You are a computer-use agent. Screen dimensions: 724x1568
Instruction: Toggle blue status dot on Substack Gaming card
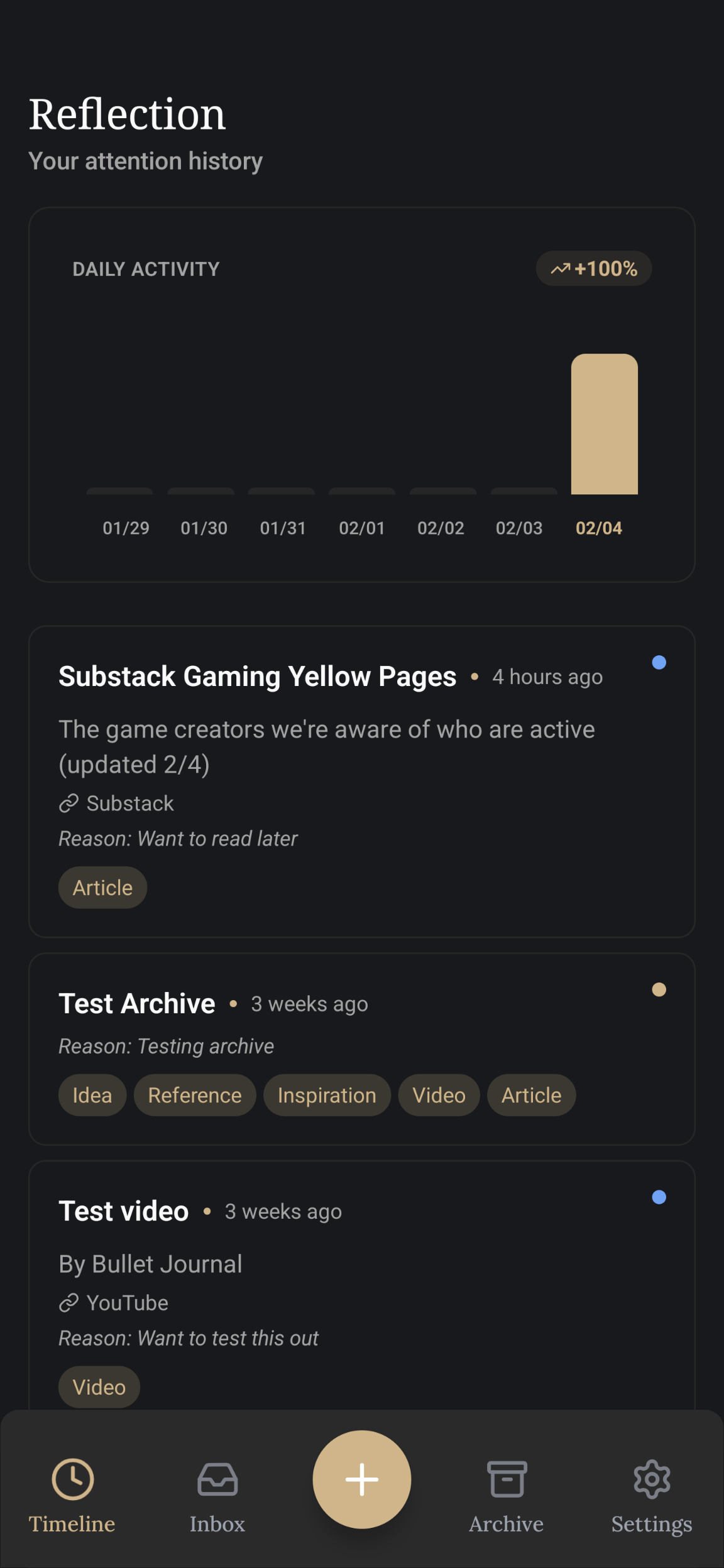click(659, 663)
